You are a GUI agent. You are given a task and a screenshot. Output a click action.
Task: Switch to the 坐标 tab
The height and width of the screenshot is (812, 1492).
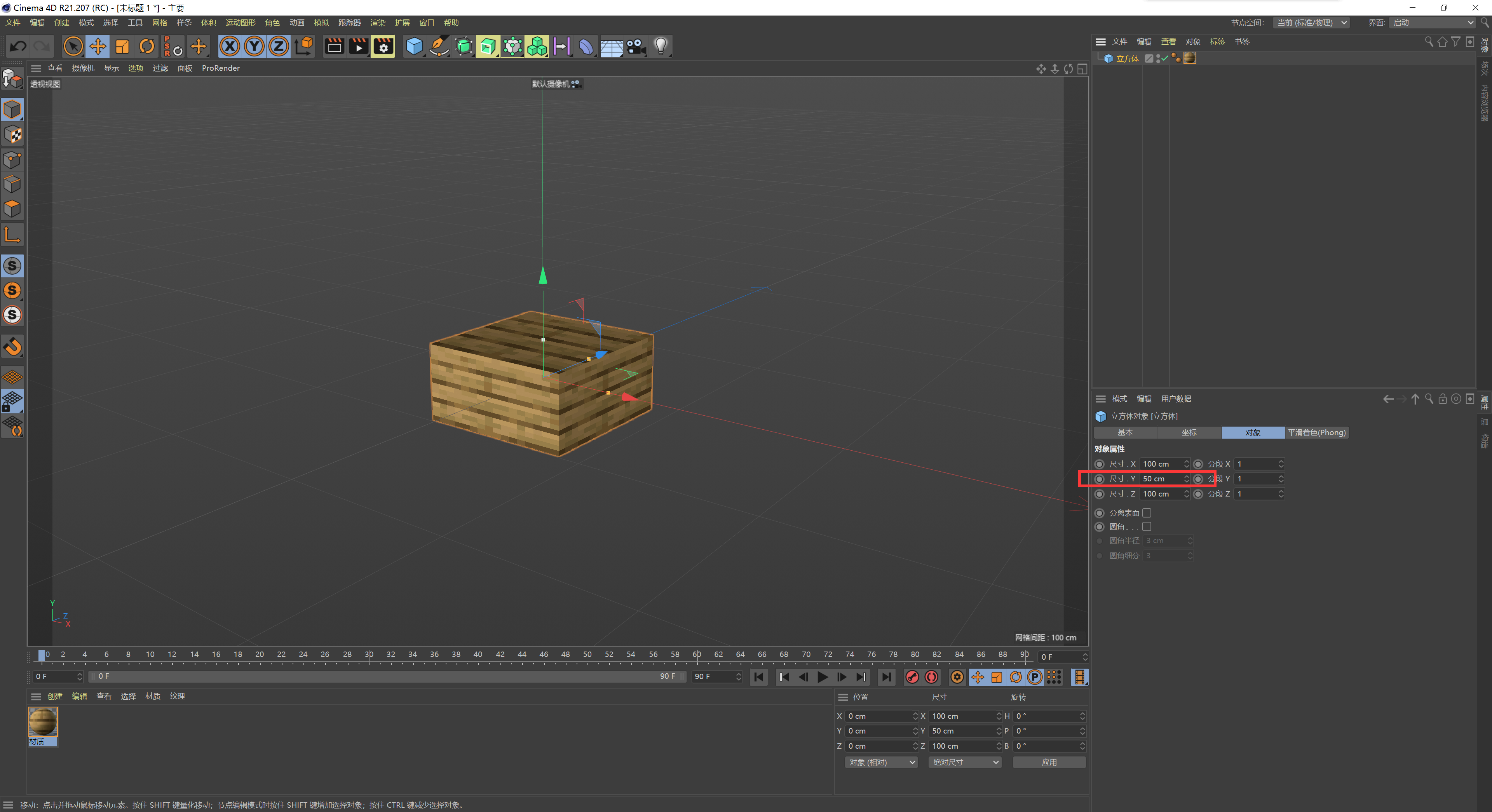coord(1189,433)
